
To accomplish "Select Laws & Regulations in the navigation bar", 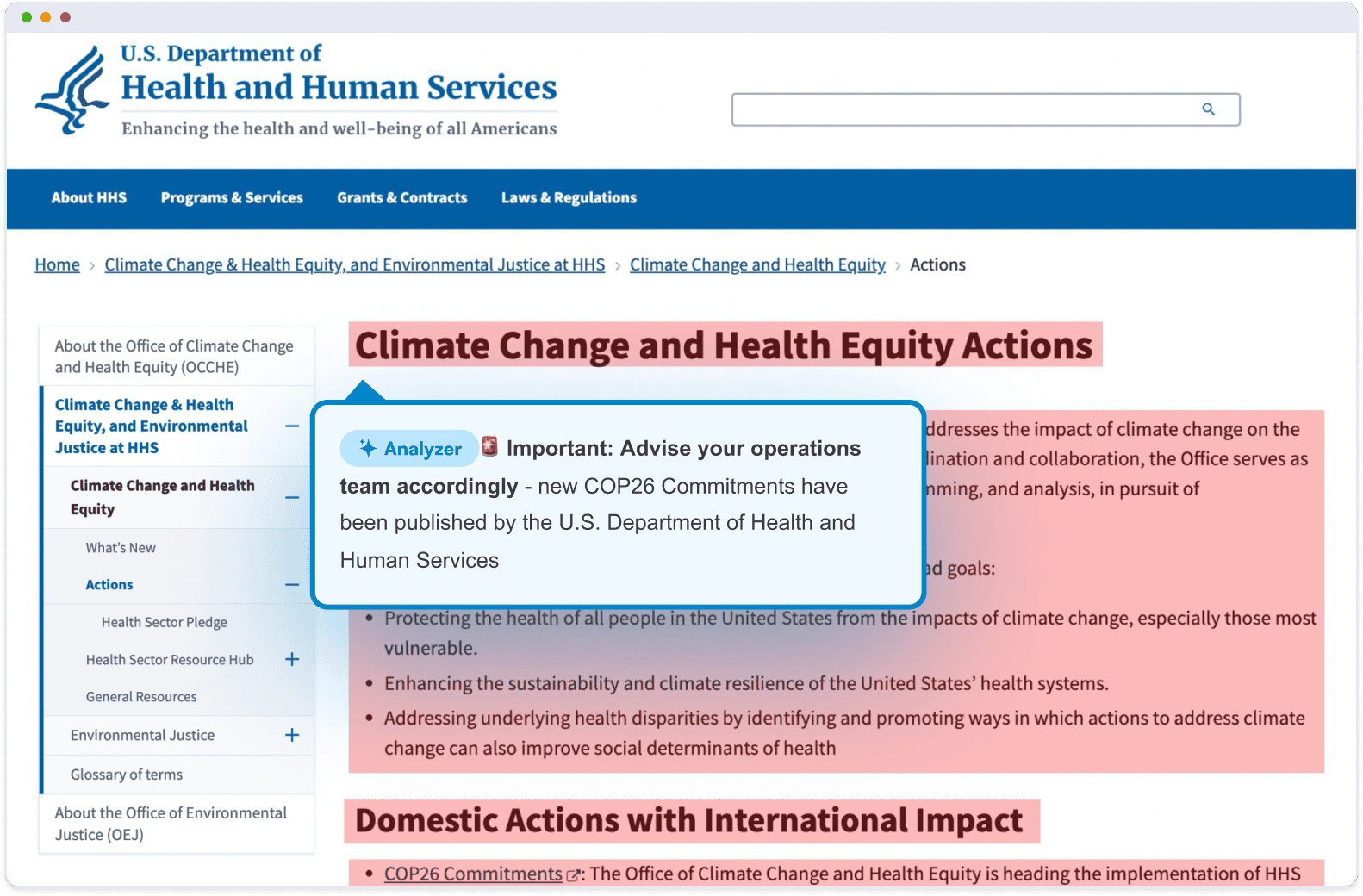I will coord(569,198).
